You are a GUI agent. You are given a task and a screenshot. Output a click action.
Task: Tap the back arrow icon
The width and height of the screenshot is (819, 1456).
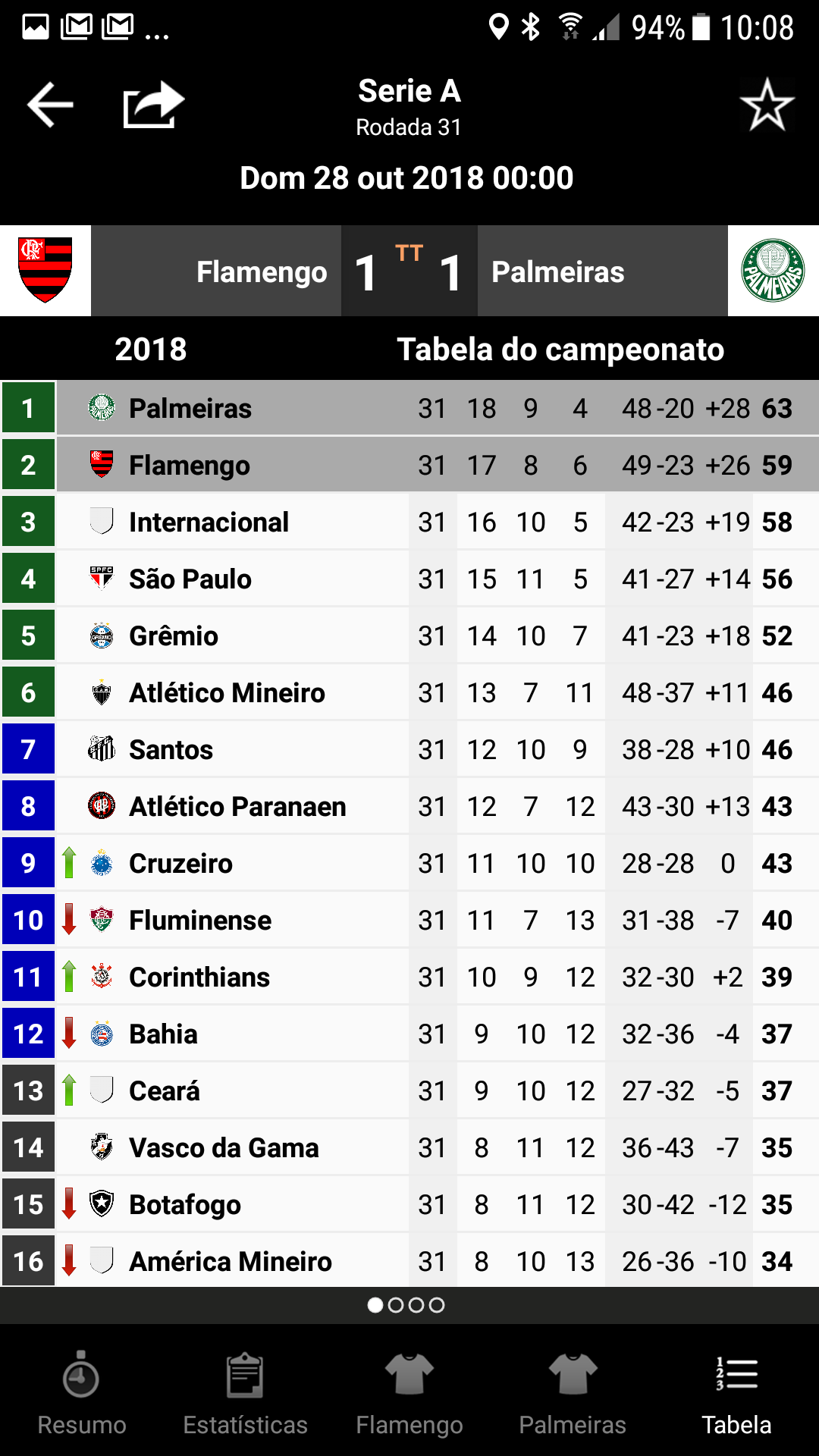(x=50, y=105)
